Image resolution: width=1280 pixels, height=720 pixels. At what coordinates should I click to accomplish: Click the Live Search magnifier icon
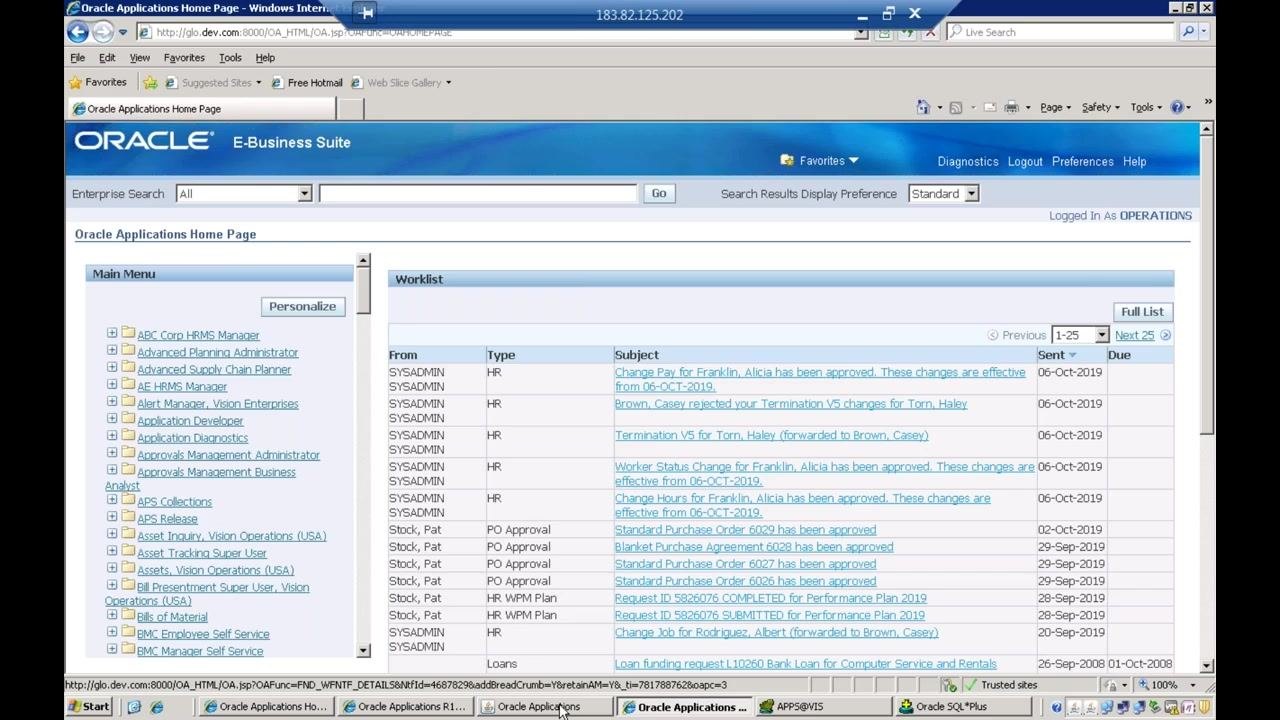tap(1188, 32)
